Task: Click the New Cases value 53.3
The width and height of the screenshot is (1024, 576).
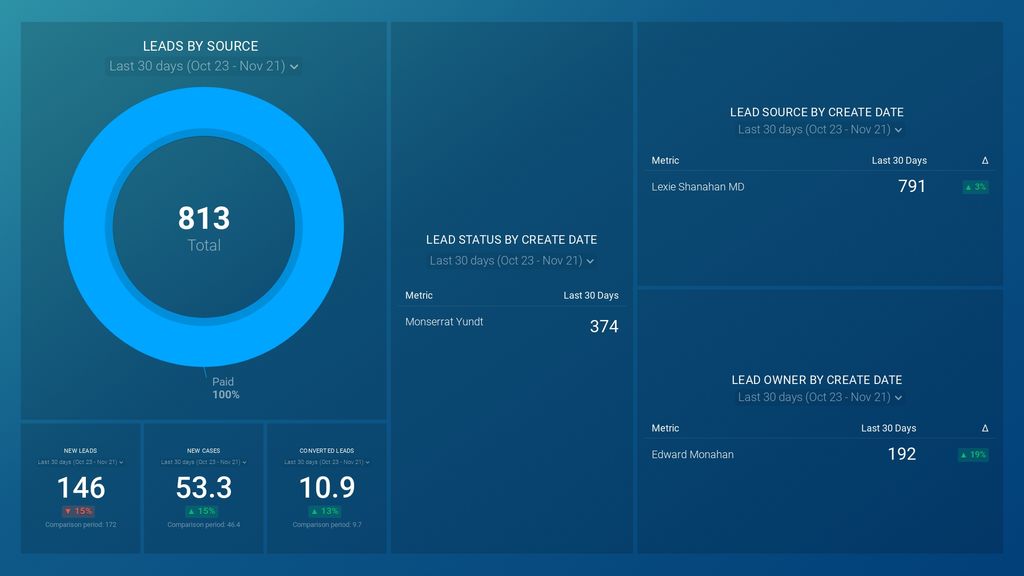Action: coord(204,488)
